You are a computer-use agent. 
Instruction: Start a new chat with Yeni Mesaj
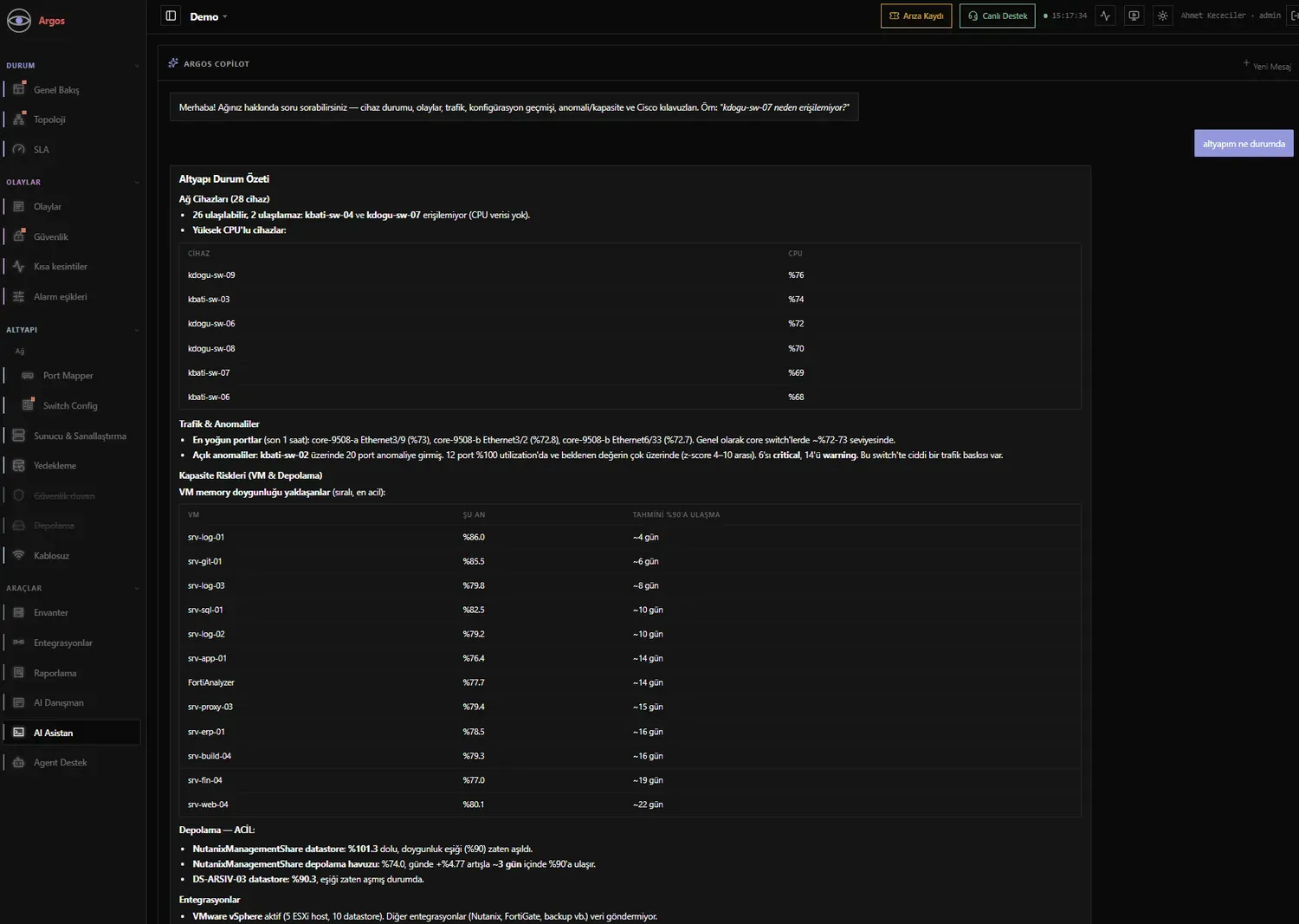(1267, 65)
